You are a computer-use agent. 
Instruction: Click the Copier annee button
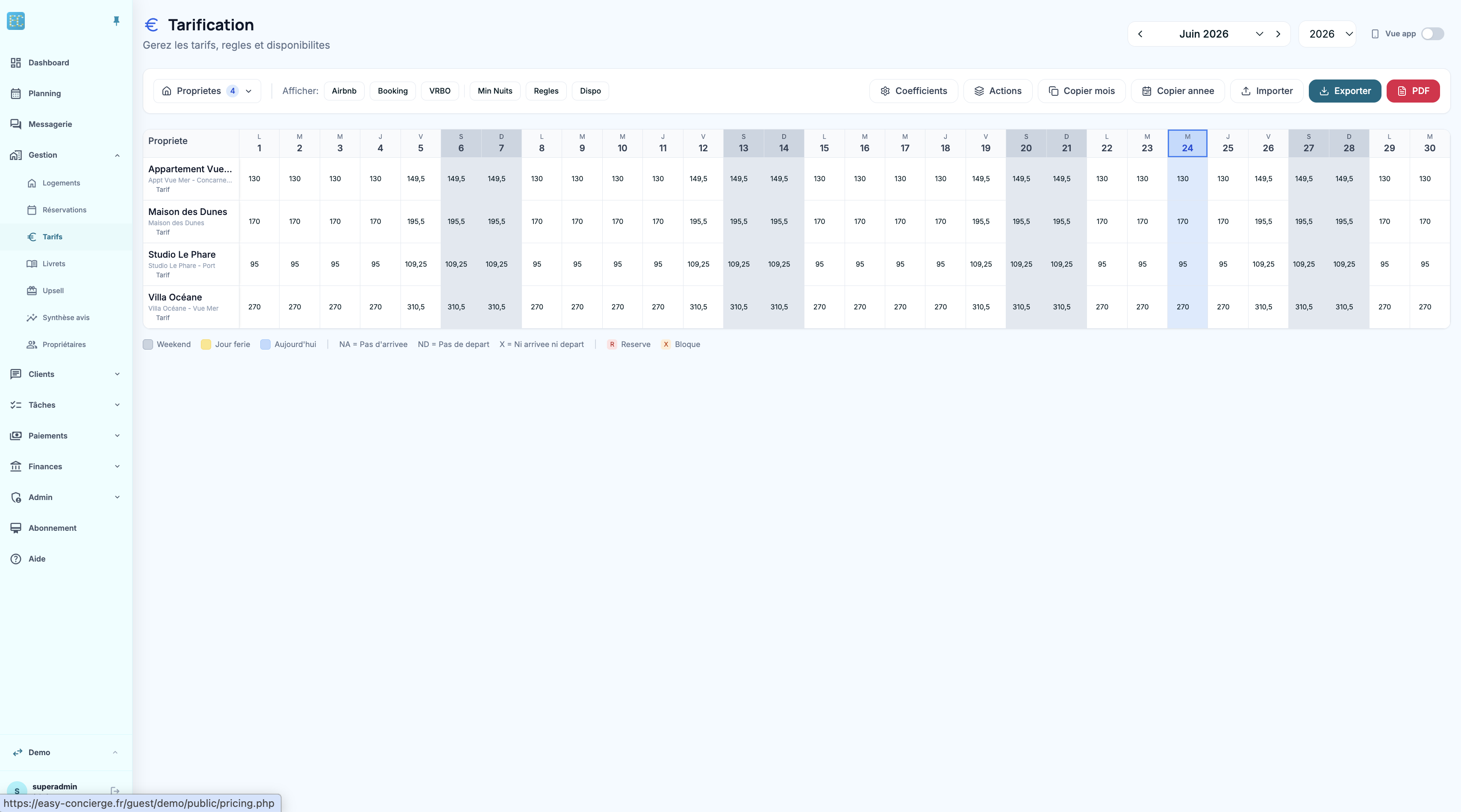coord(1178,91)
